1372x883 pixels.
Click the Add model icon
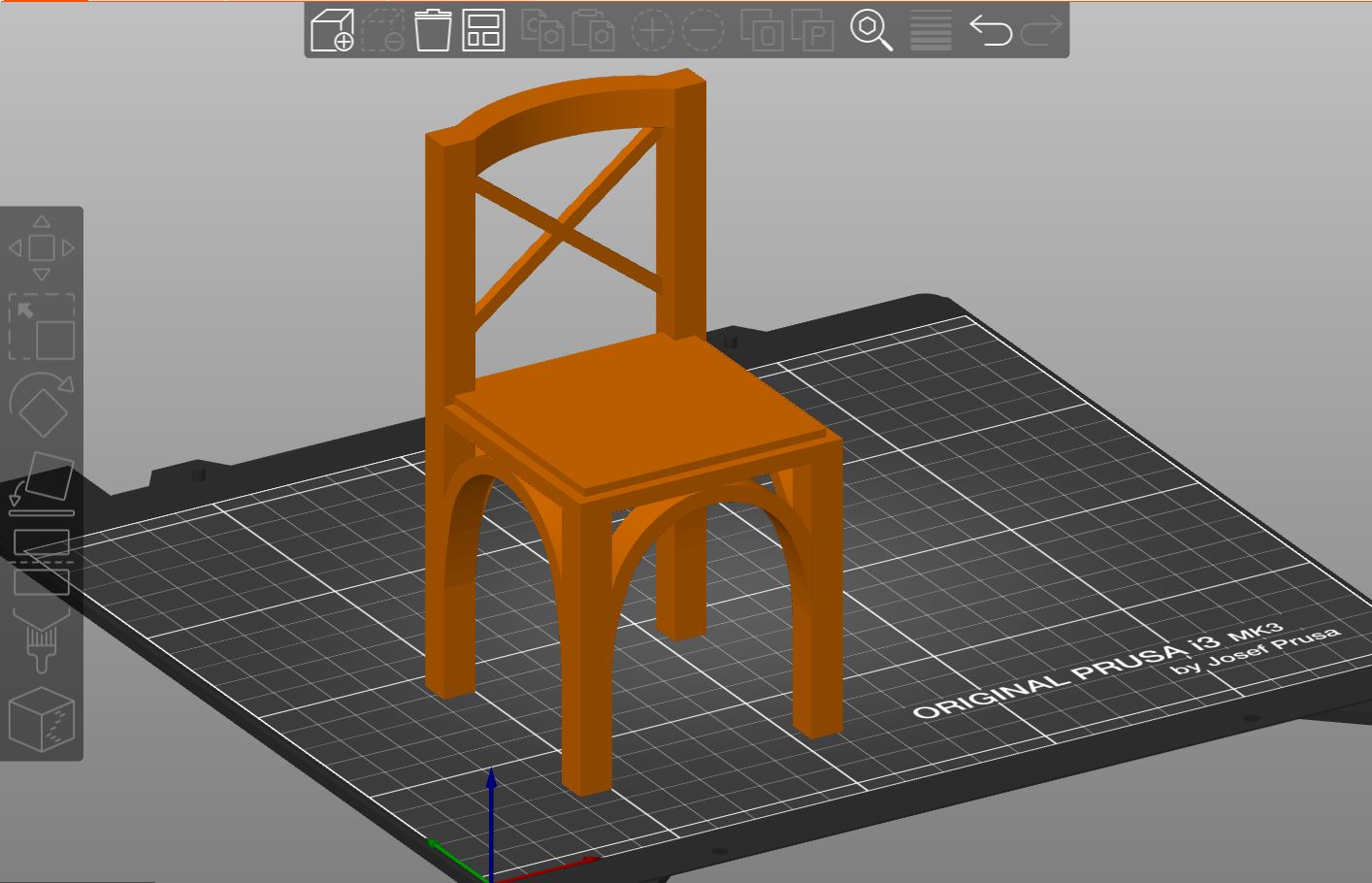click(x=332, y=30)
